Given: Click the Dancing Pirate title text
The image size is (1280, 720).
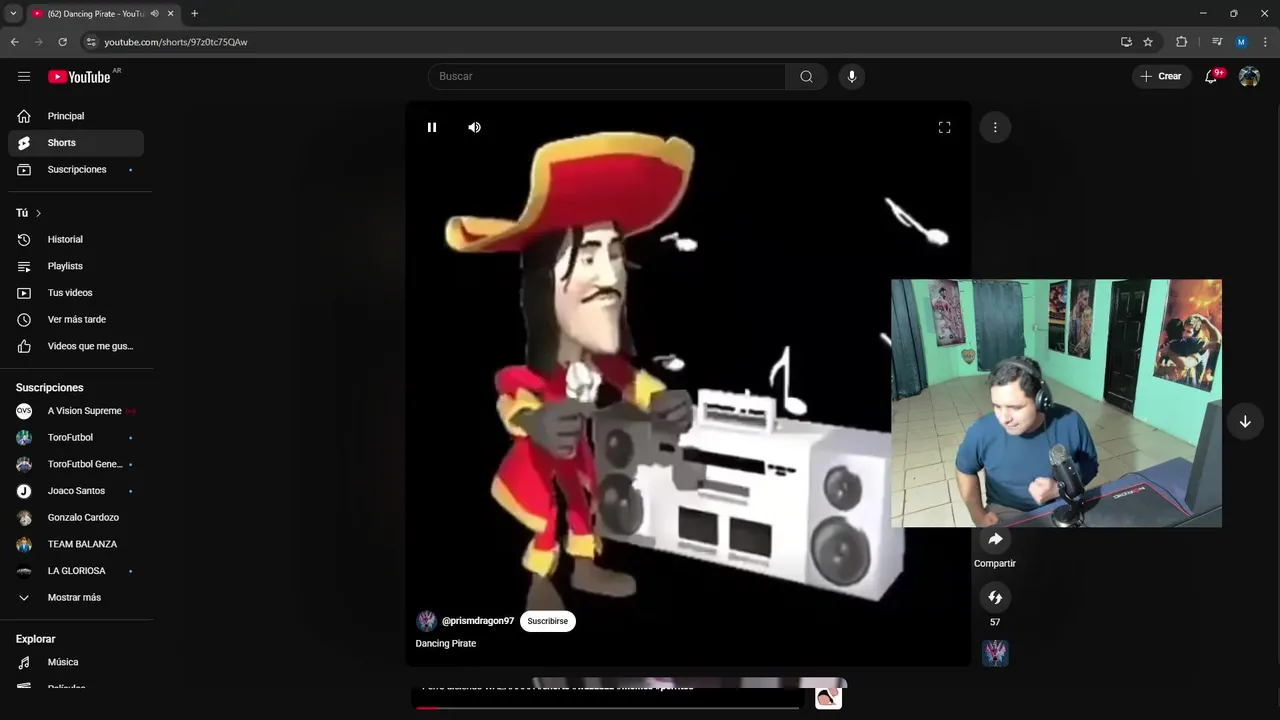Looking at the screenshot, I should click(x=446, y=644).
